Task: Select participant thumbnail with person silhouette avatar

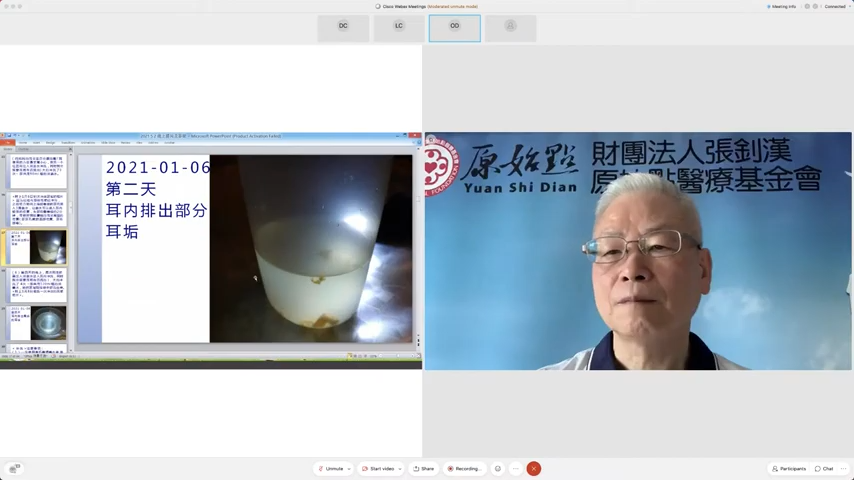Action: coord(511,27)
